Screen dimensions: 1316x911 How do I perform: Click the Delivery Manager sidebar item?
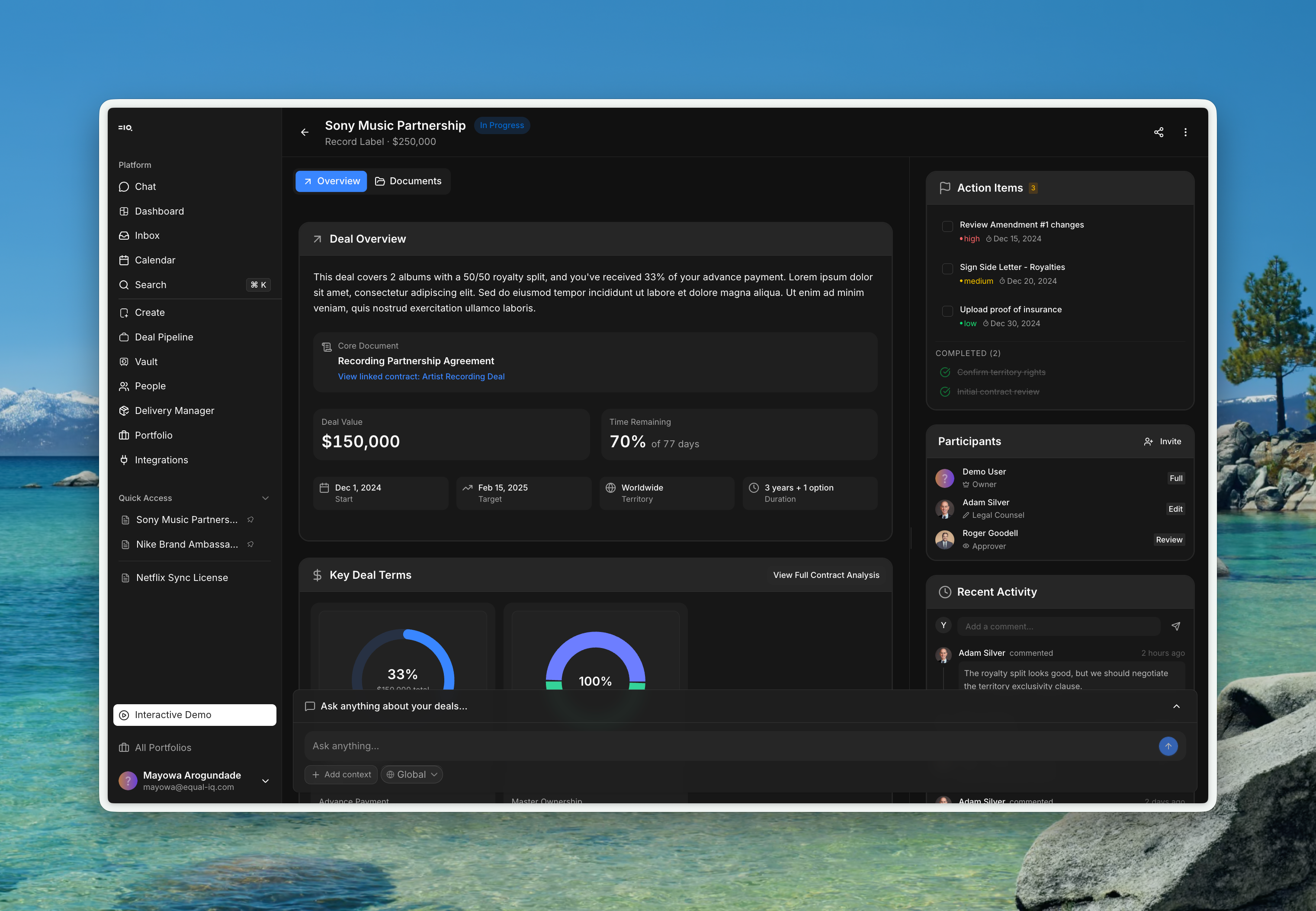pos(174,411)
